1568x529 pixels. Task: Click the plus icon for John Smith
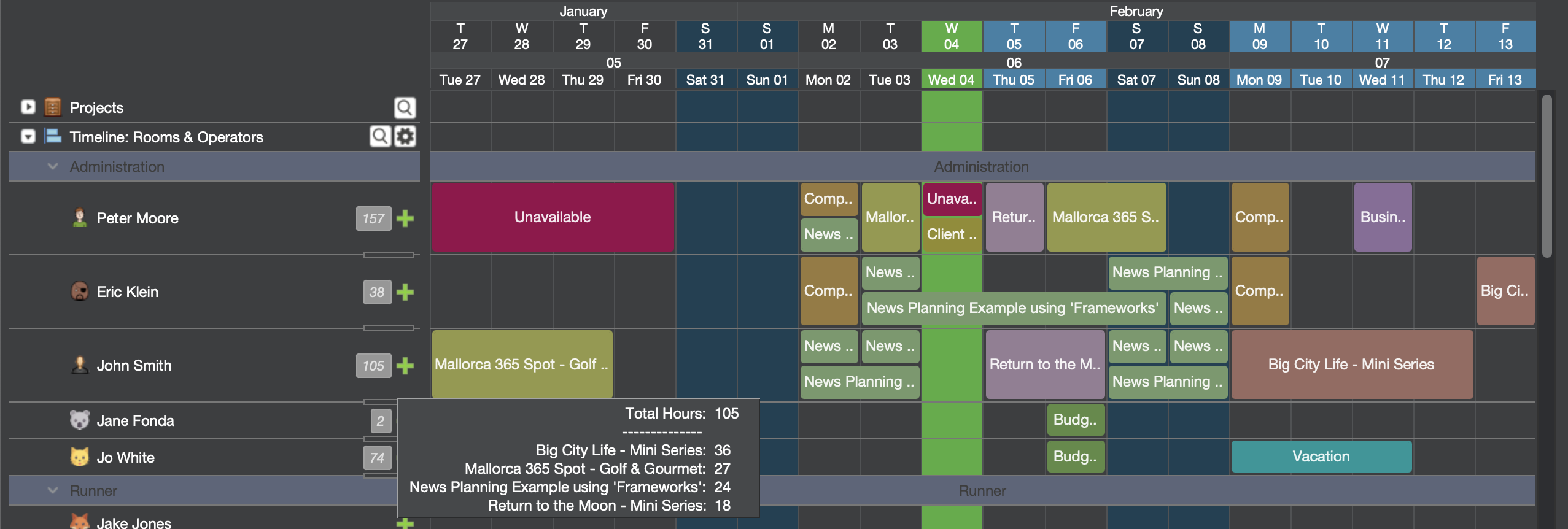click(x=405, y=366)
